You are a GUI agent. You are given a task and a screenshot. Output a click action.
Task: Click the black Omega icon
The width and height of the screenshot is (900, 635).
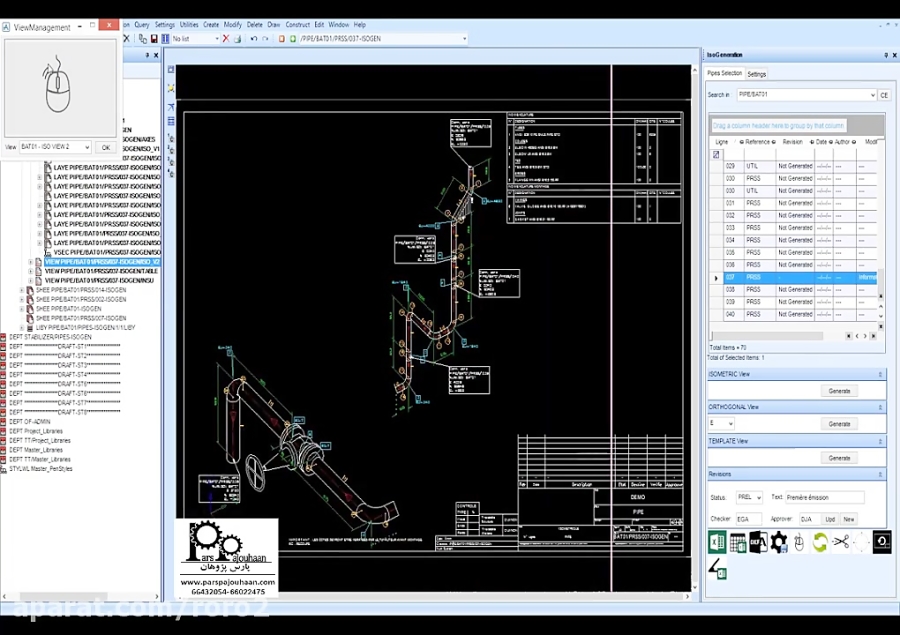881,542
